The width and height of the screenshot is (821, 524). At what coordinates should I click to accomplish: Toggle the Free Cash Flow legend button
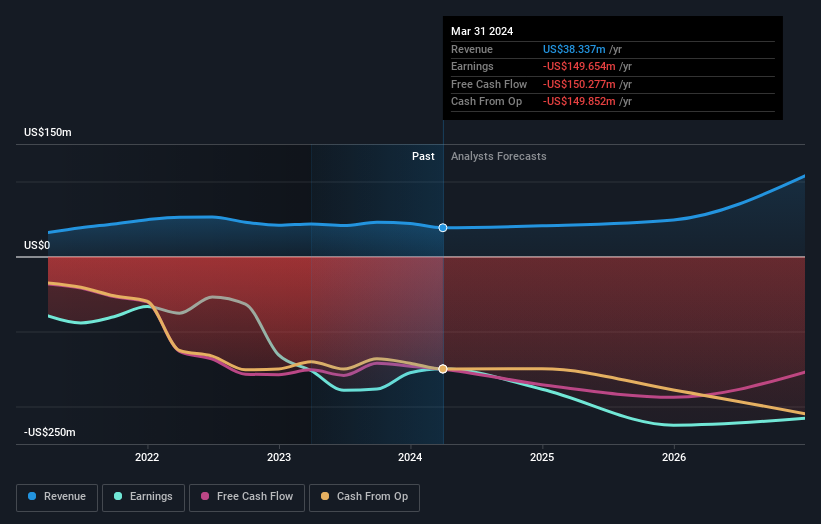click(x=247, y=497)
